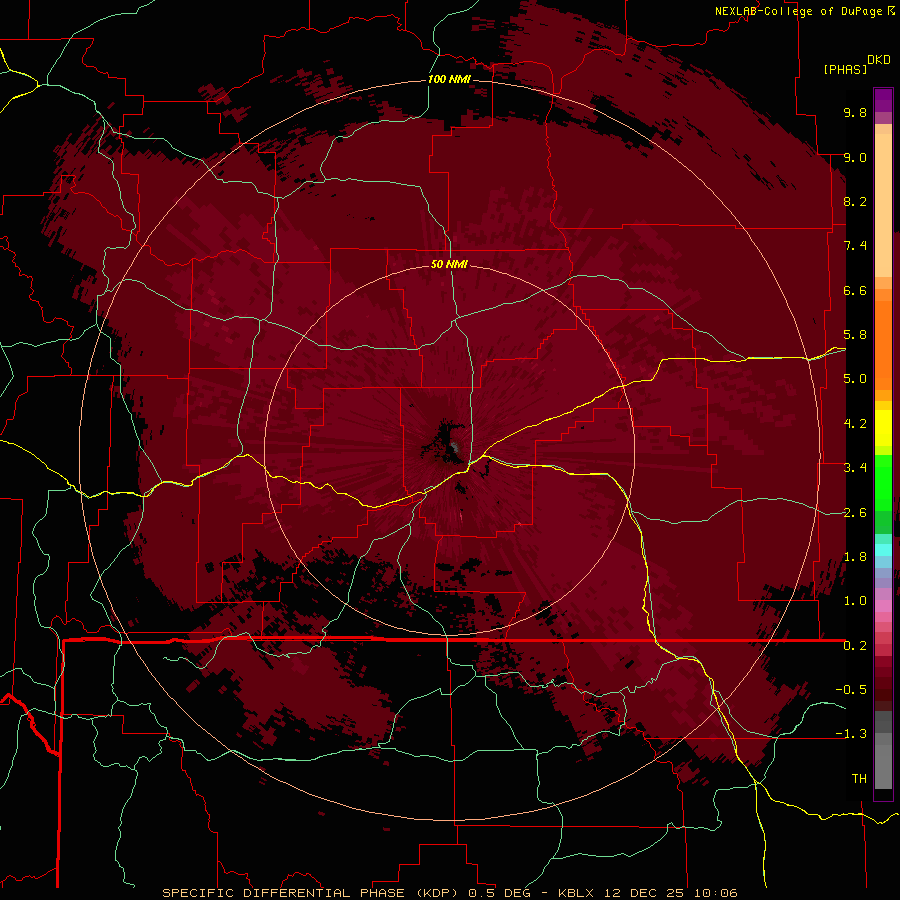Click the 8.2 value on the color scale

click(x=855, y=201)
